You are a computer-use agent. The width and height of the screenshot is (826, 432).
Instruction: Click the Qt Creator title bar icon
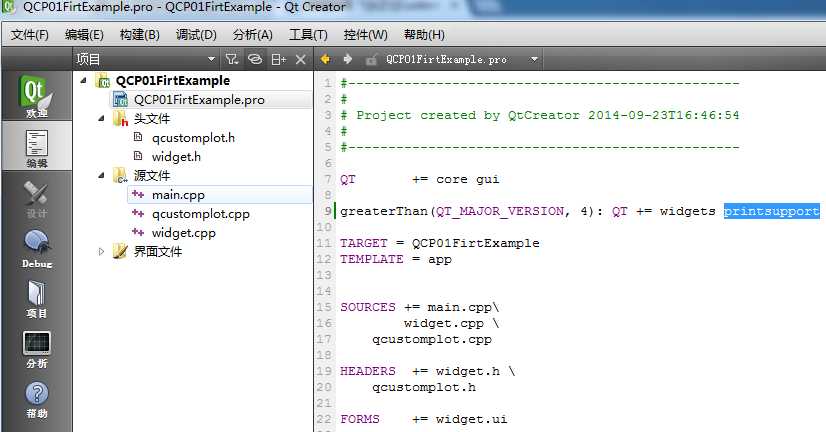point(8,7)
